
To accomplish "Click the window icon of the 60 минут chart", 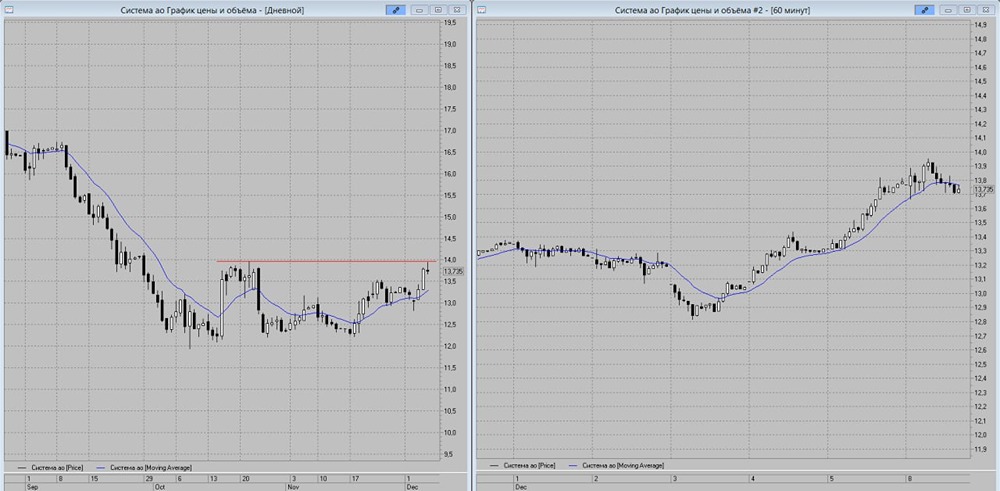I will click(x=482, y=10).
